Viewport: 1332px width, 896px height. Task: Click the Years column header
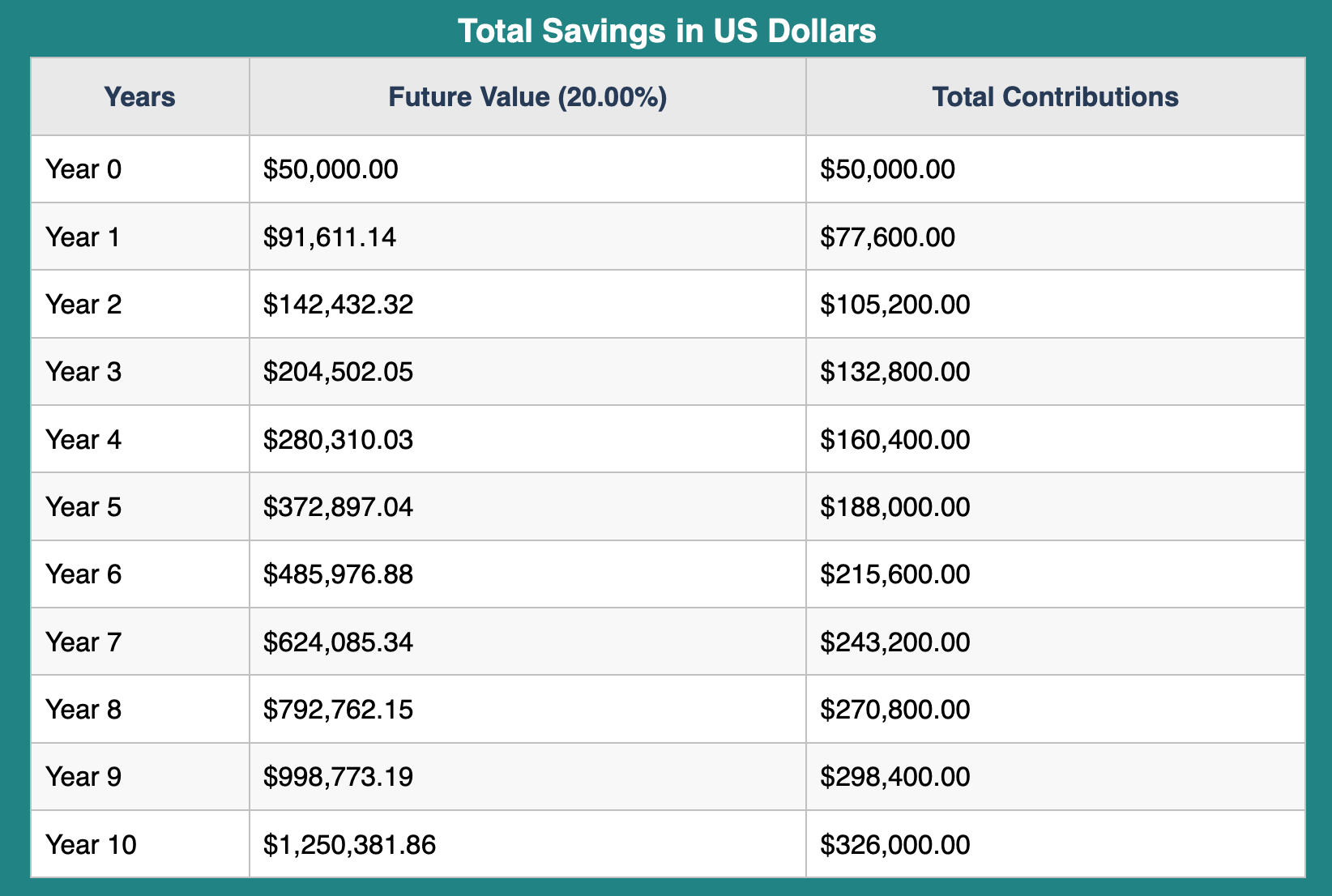pyautogui.click(x=139, y=97)
